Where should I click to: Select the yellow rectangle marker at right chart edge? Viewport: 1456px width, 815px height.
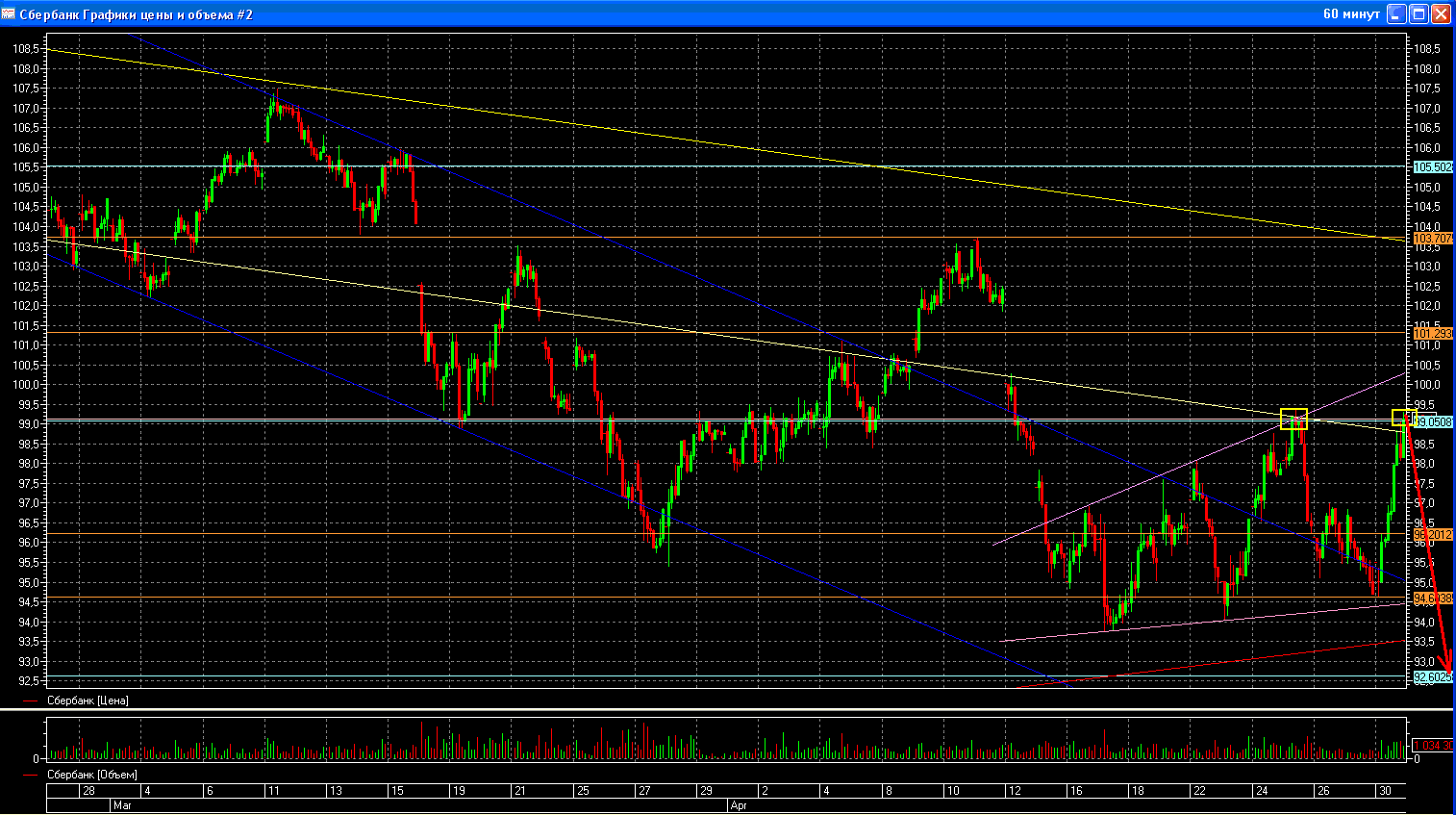tap(1403, 418)
